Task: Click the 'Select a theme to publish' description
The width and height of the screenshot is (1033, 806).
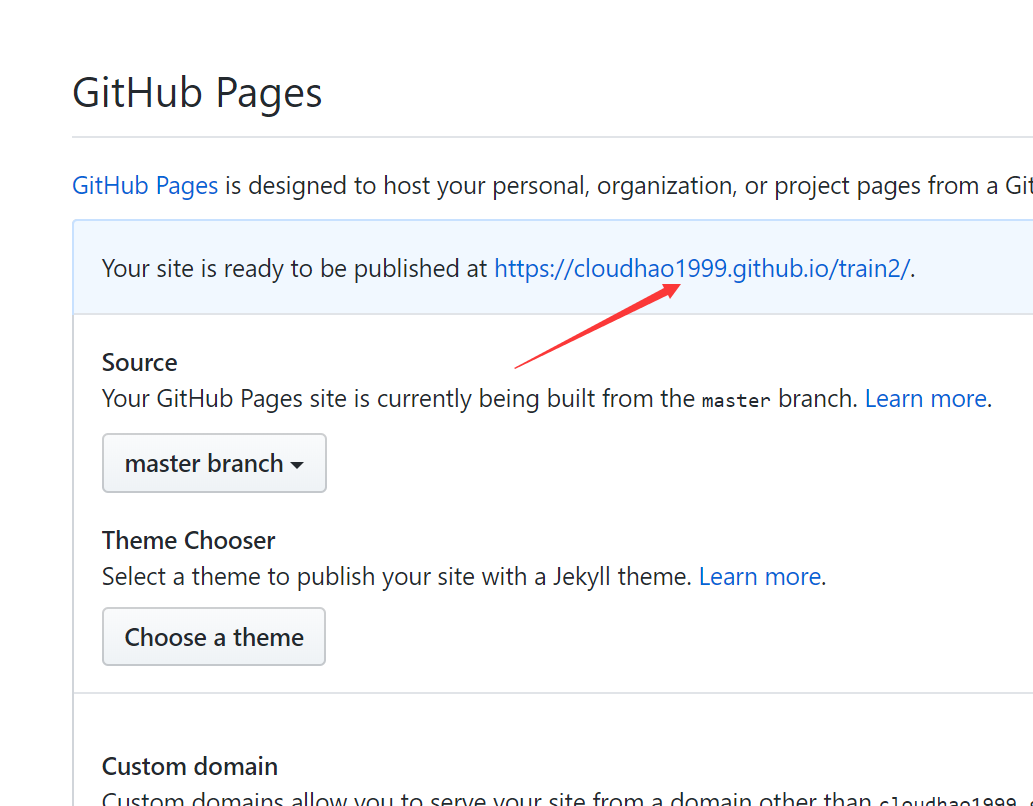Action: click(397, 577)
